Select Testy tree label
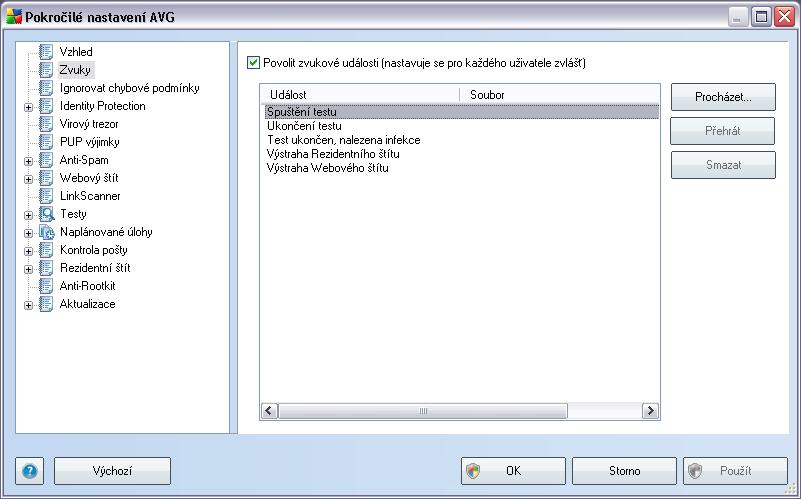 73,213
